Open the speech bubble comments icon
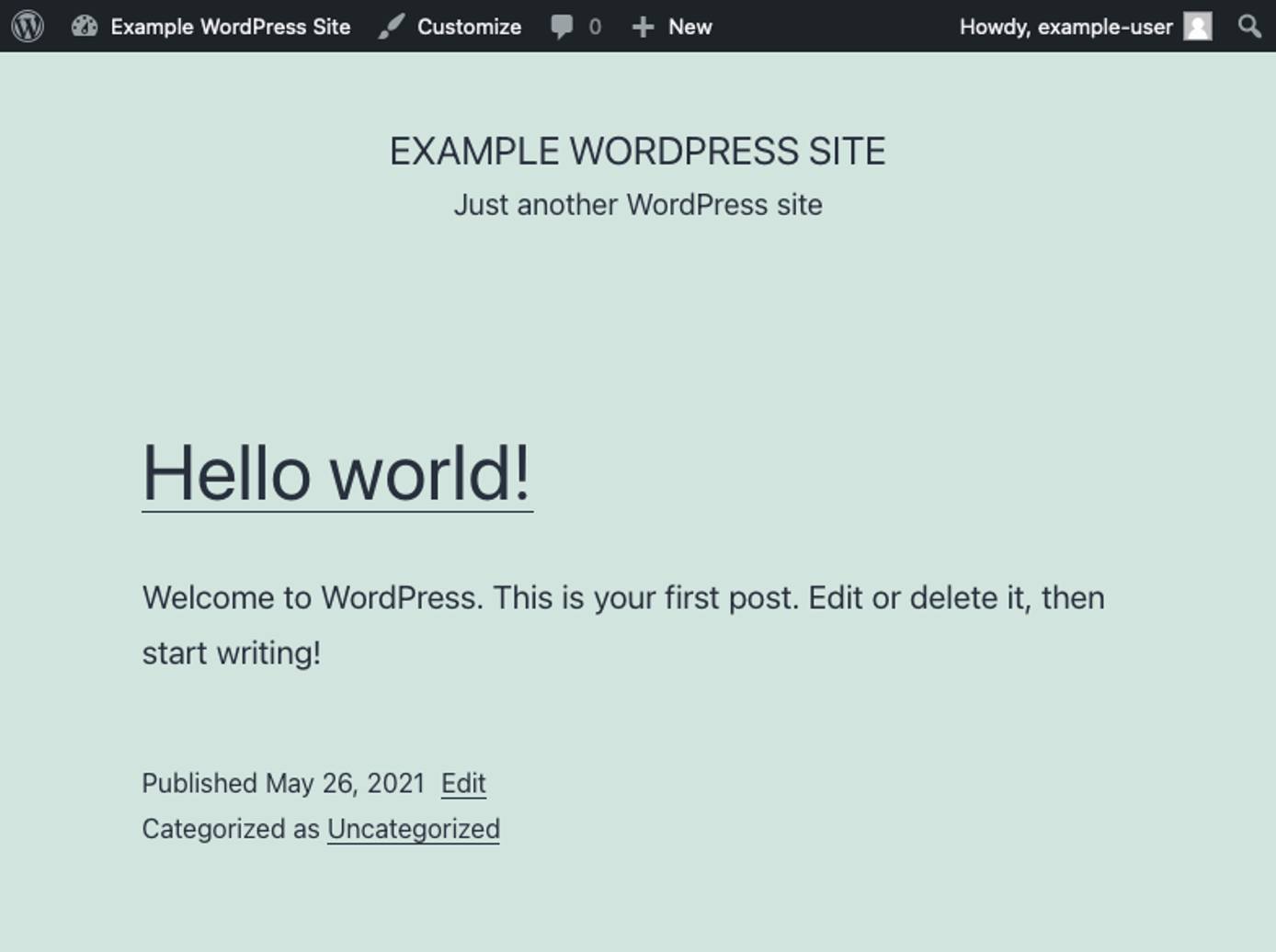Viewport: 1276px width, 952px height. [562, 27]
